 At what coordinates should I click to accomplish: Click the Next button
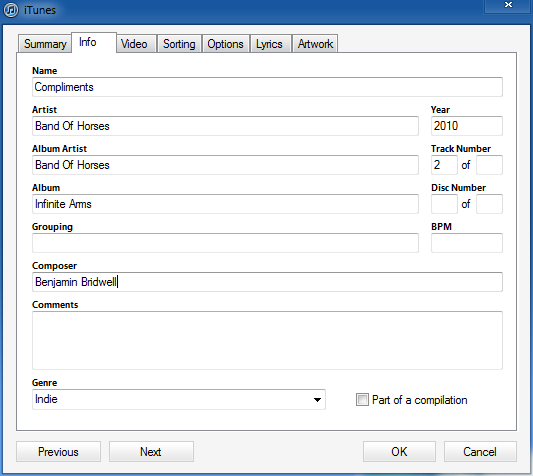coord(151,452)
